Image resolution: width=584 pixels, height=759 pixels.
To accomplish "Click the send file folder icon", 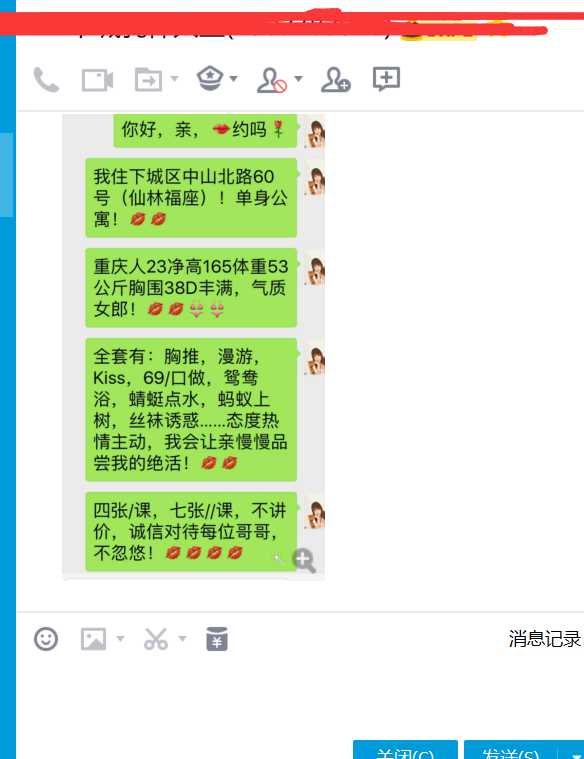I will click(x=148, y=79).
